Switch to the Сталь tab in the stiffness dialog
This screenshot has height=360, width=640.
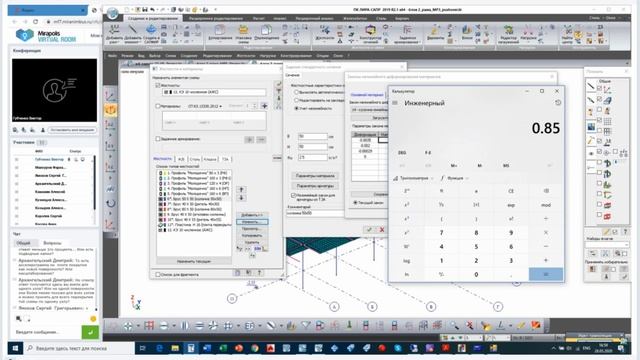point(195,159)
